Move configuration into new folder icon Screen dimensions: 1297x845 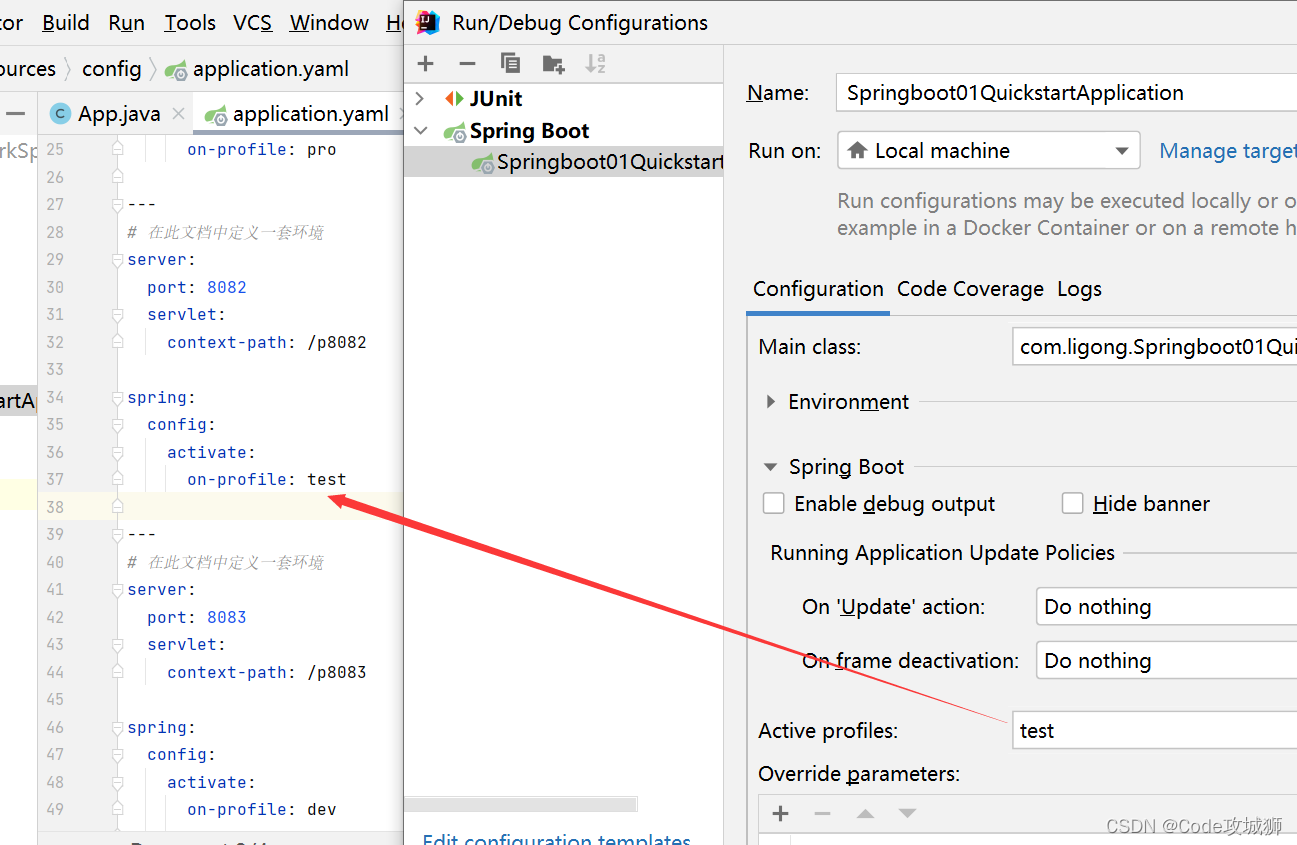click(x=553, y=64)
